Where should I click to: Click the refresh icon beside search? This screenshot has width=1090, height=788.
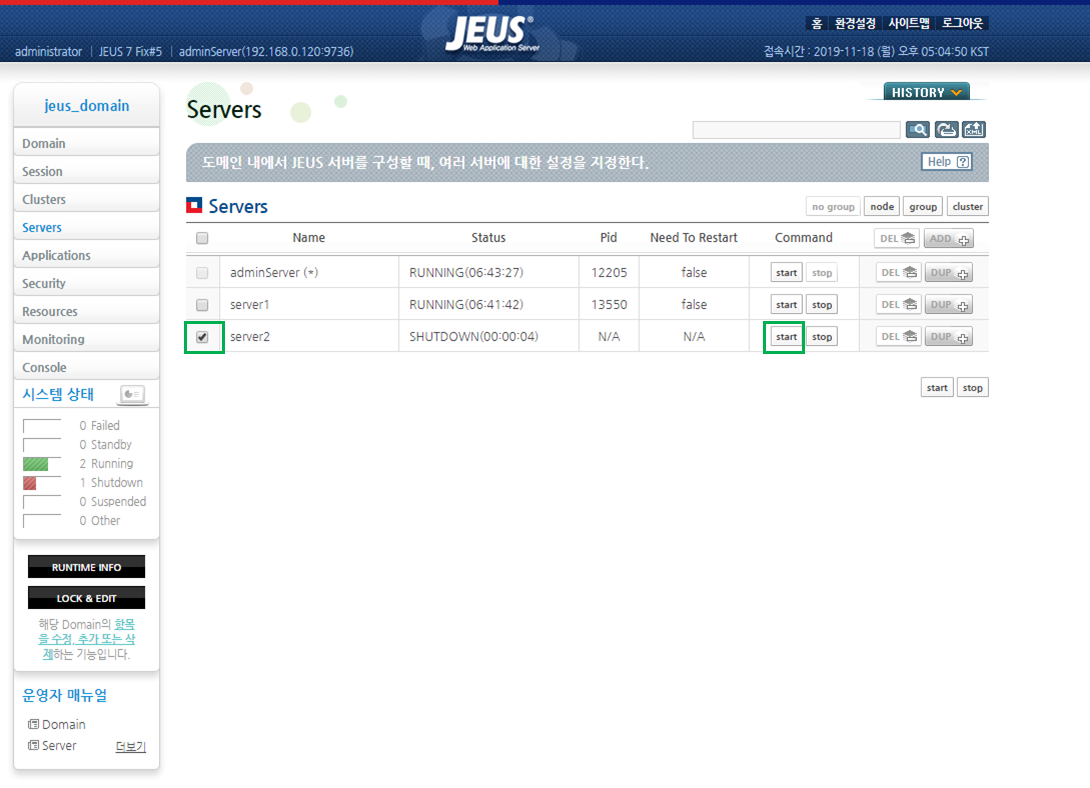point(945,129)
